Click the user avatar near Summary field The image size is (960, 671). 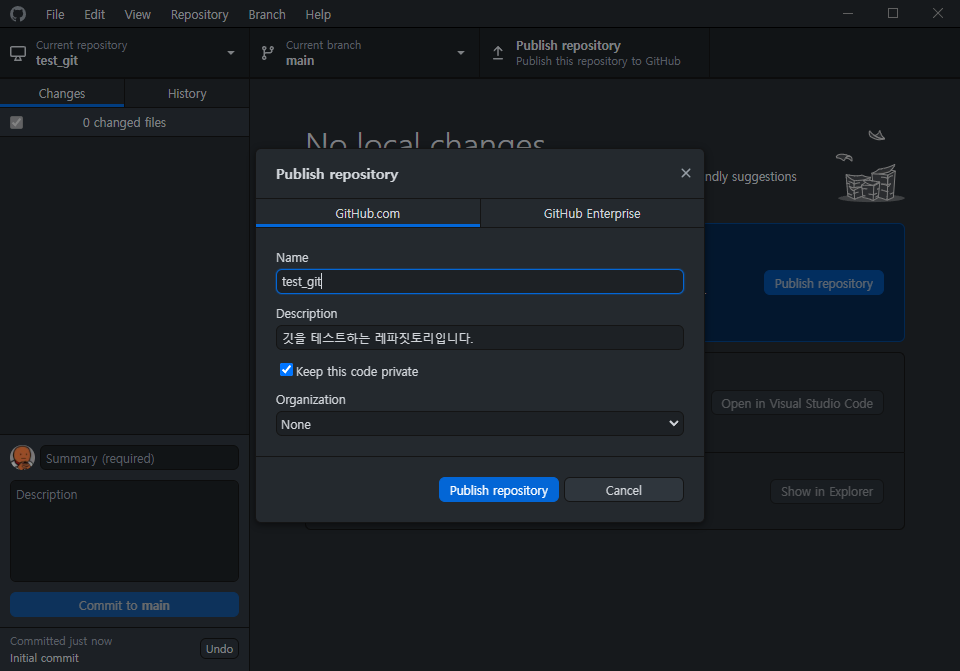[x=23, y=458]
